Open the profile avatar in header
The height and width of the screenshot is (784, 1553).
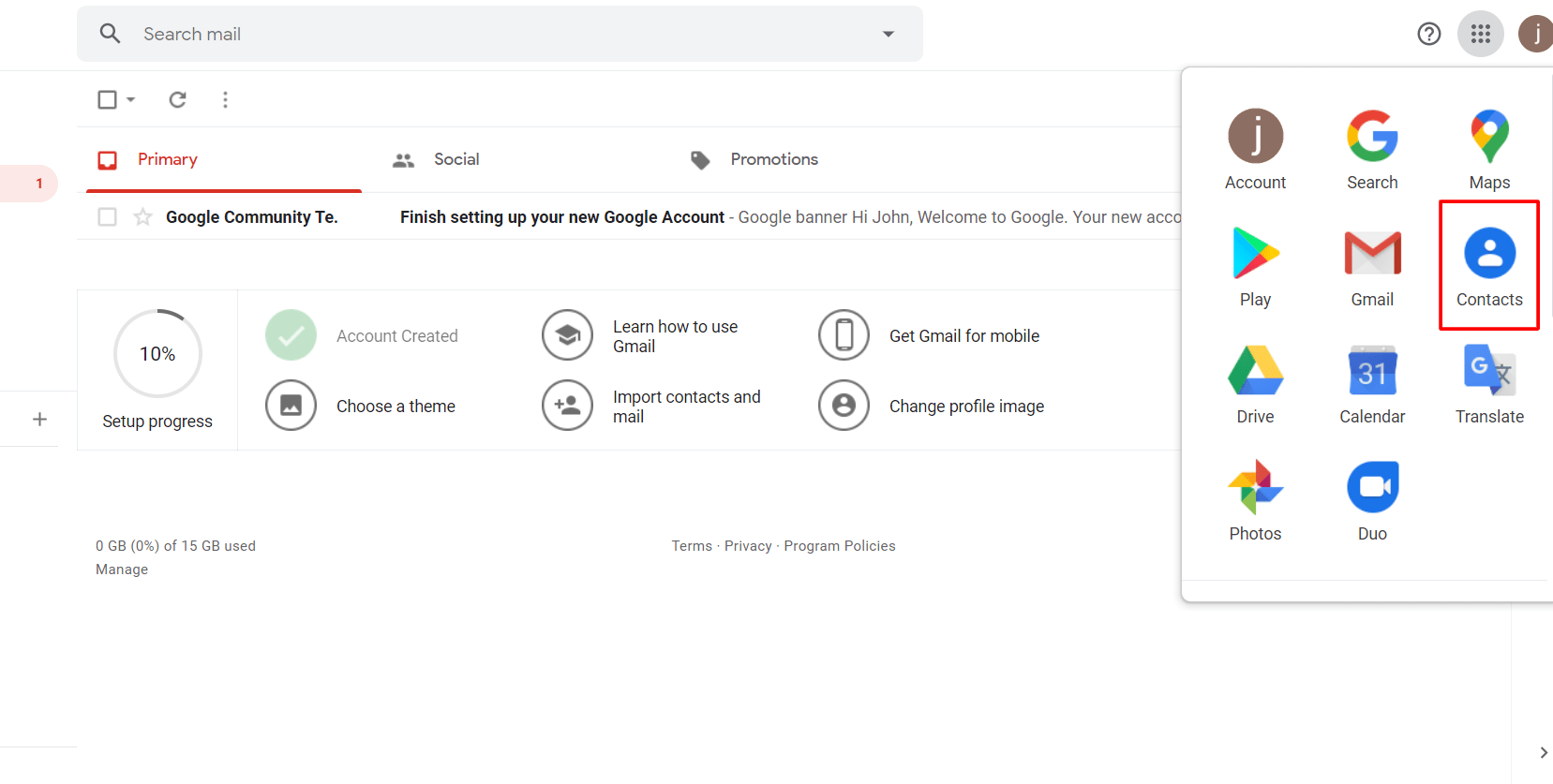coord(1536,34)
